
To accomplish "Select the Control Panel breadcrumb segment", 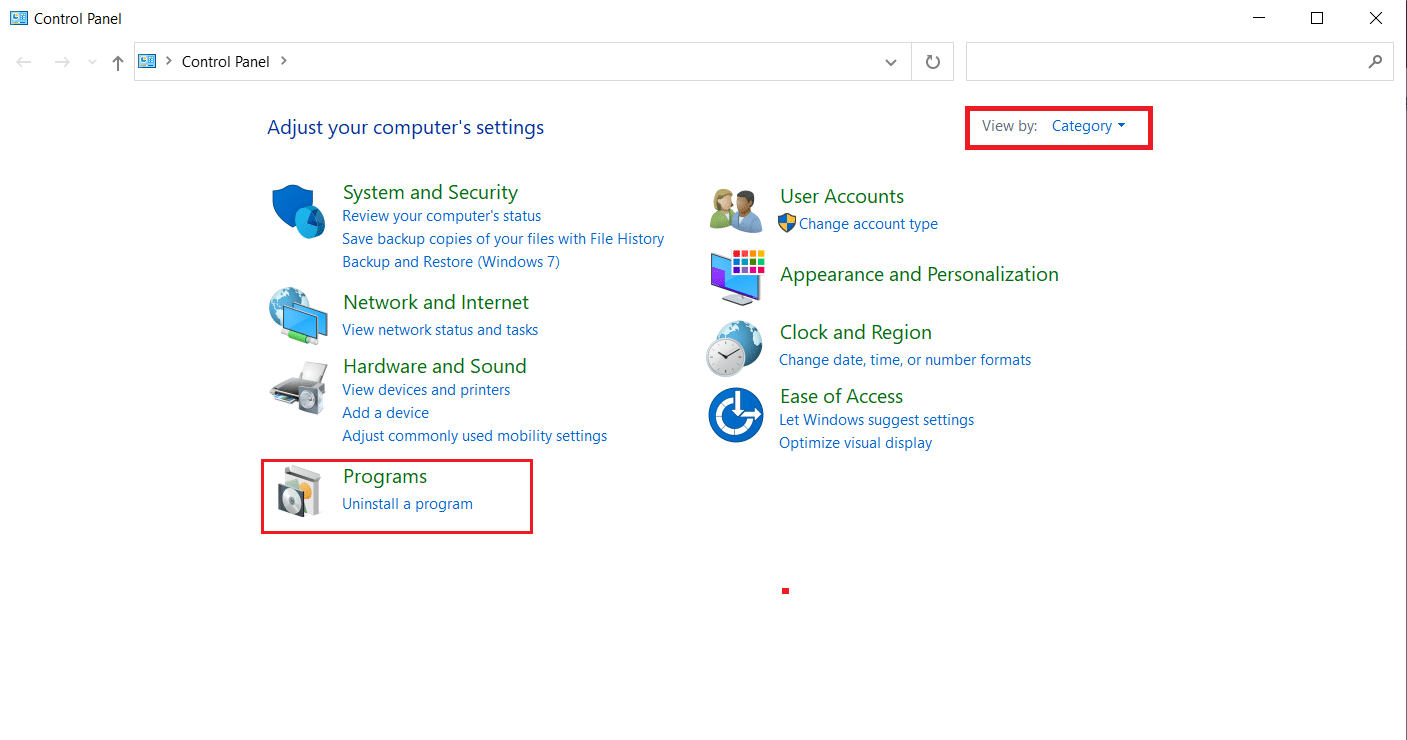I will tap(226, 61).
